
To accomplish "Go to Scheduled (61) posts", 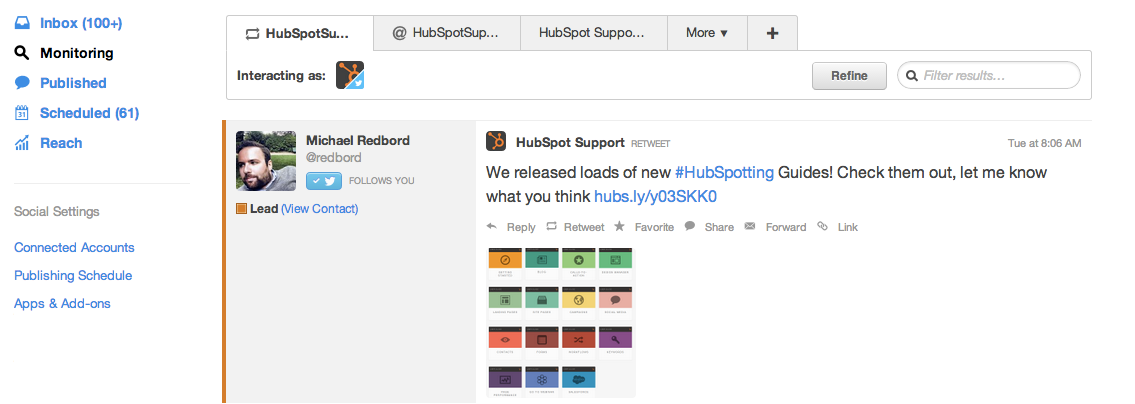I will tap(88, 113).
